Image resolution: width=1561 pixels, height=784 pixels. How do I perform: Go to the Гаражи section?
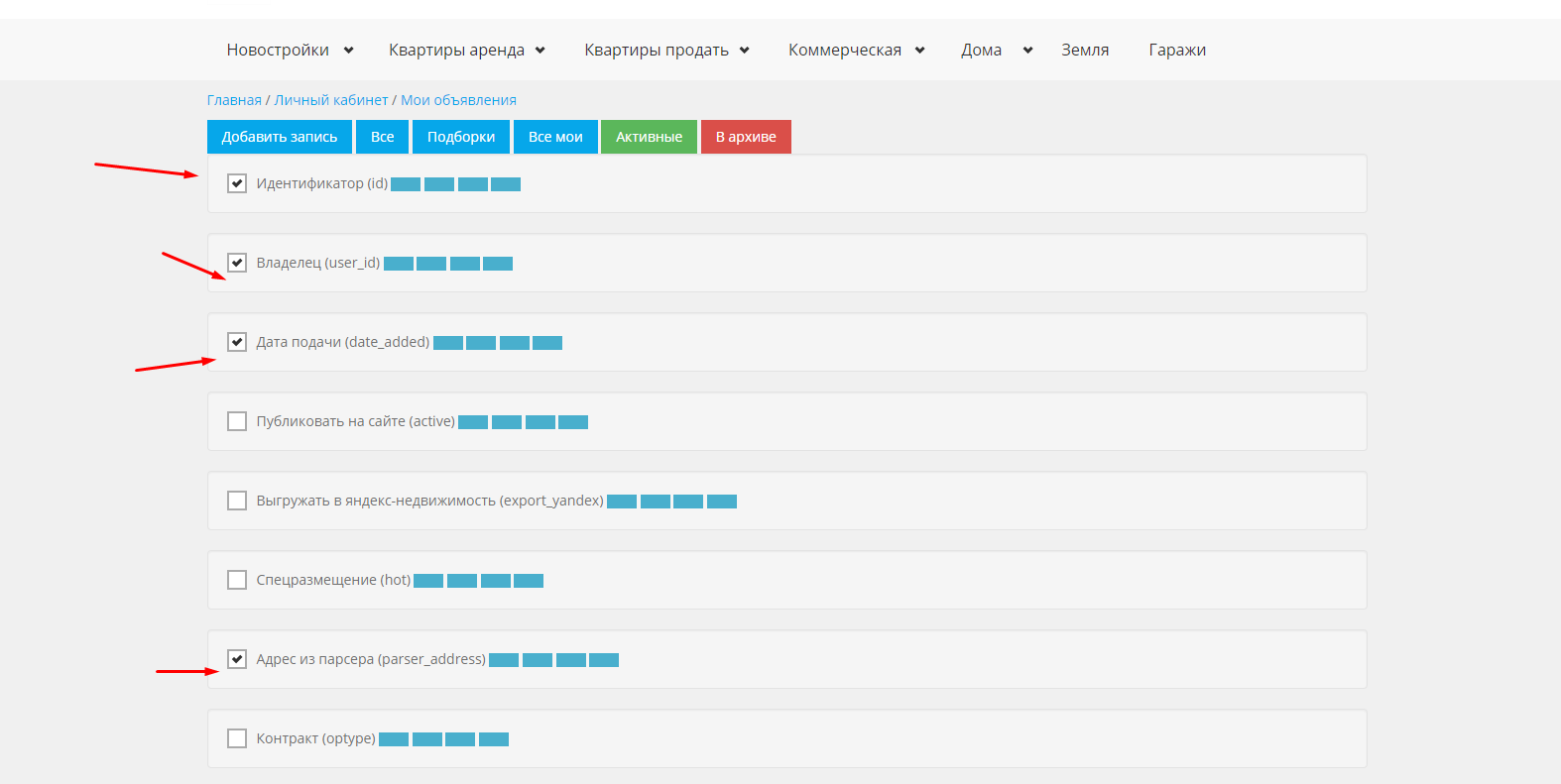pyautogui.click(x=1177, y=50)
